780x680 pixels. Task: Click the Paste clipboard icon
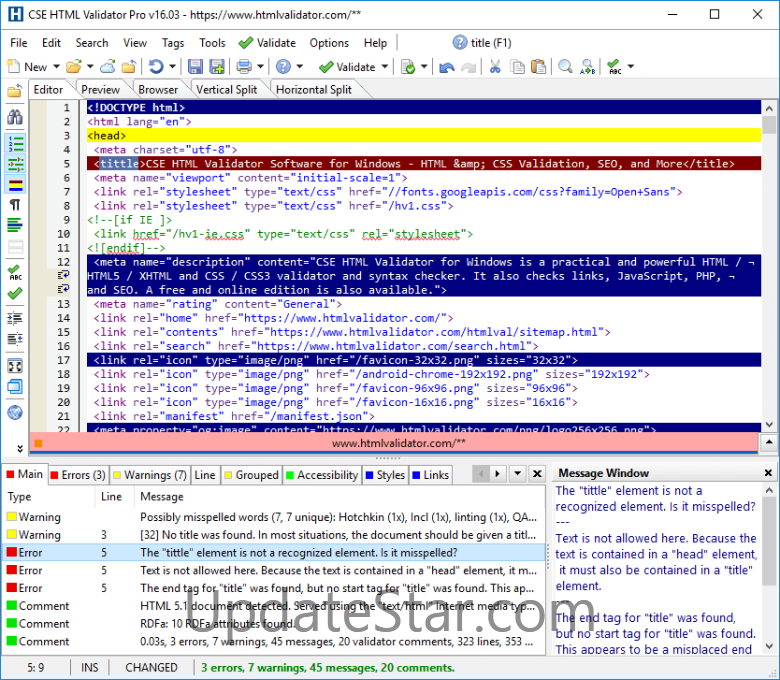click(x=538, y=67)
